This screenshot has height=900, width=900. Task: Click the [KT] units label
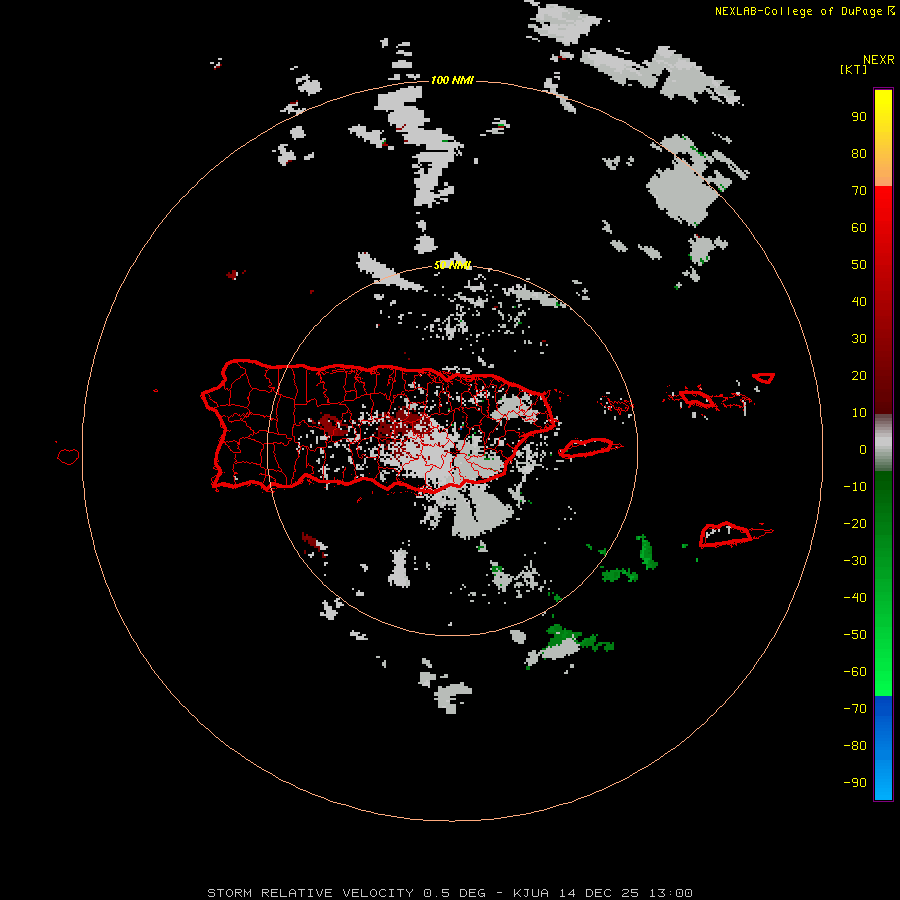[853, 69]
